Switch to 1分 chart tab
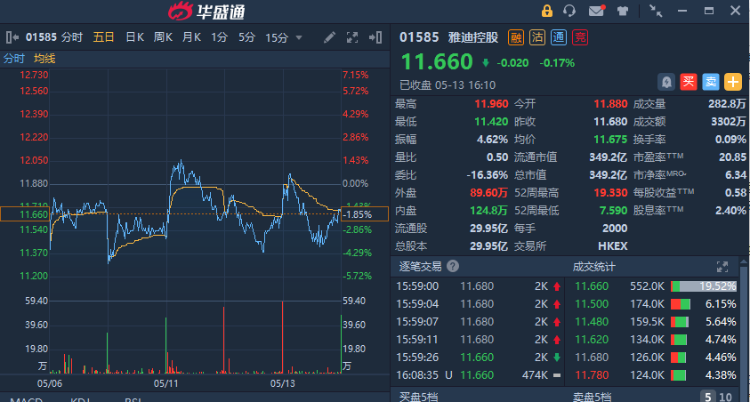The image size is (750, 402). pyautogui.click(x=219, y=37)
